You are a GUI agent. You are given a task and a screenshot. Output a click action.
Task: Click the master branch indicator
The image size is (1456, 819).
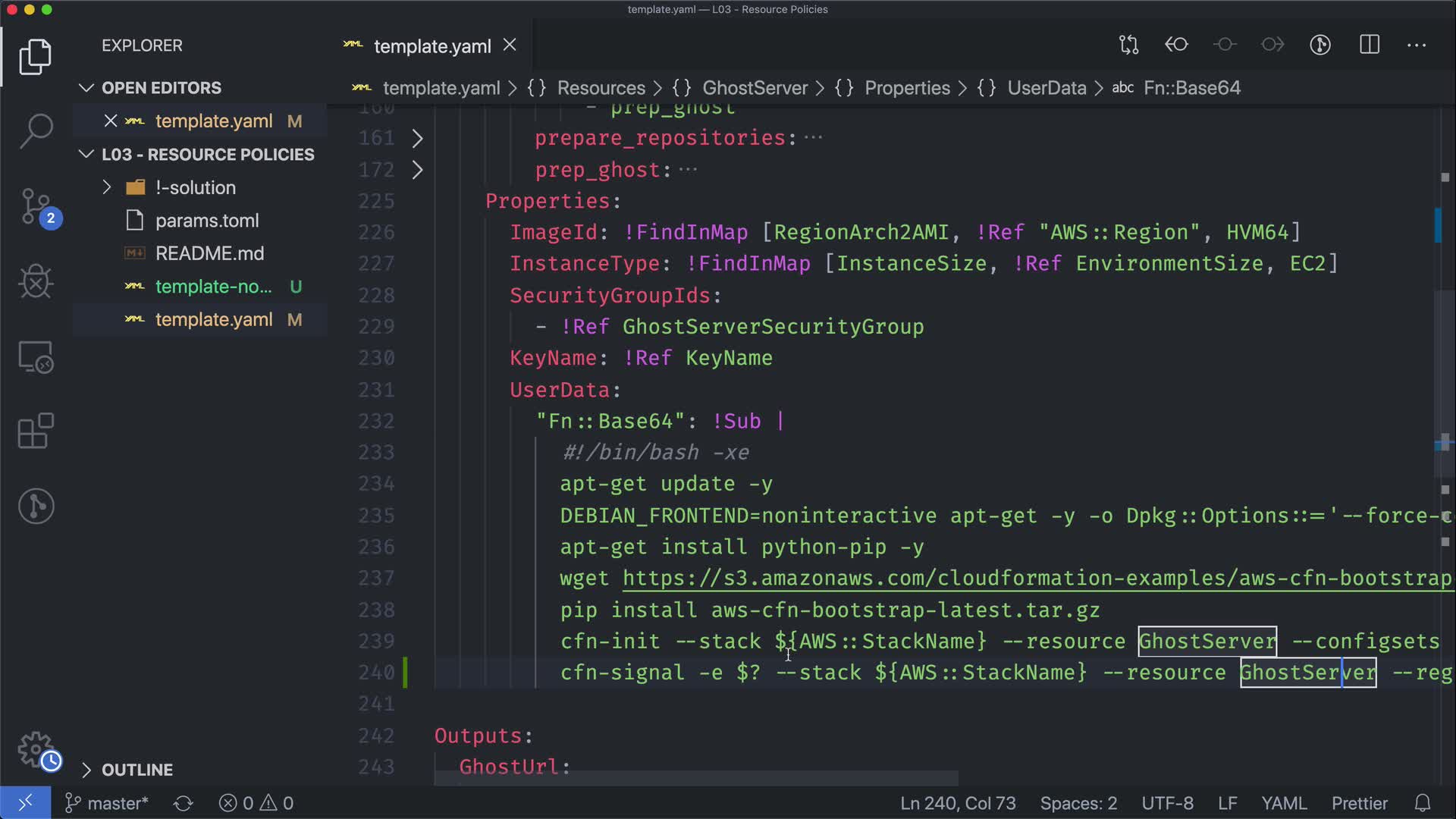107,803
